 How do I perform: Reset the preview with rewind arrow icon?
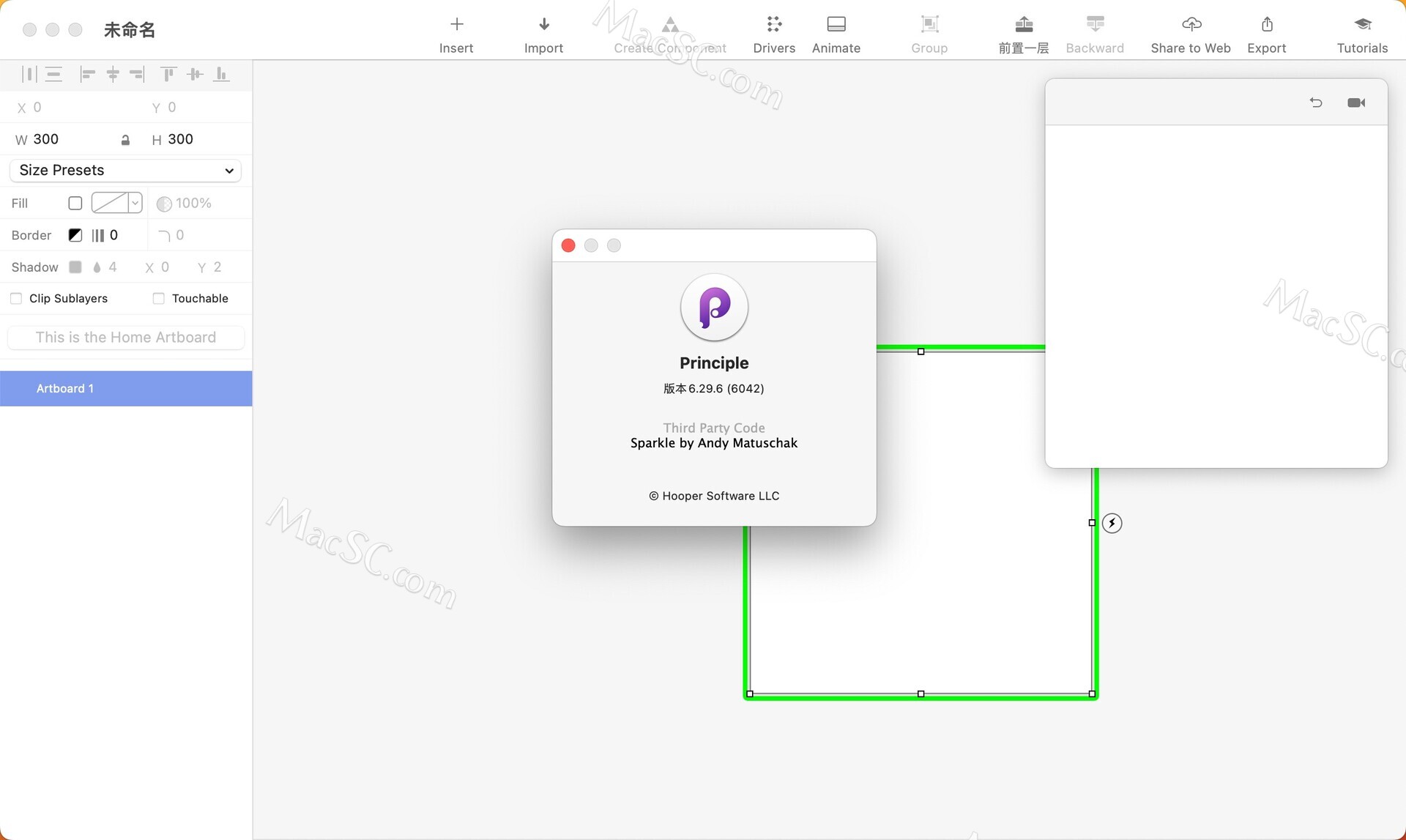point(1316,103)
